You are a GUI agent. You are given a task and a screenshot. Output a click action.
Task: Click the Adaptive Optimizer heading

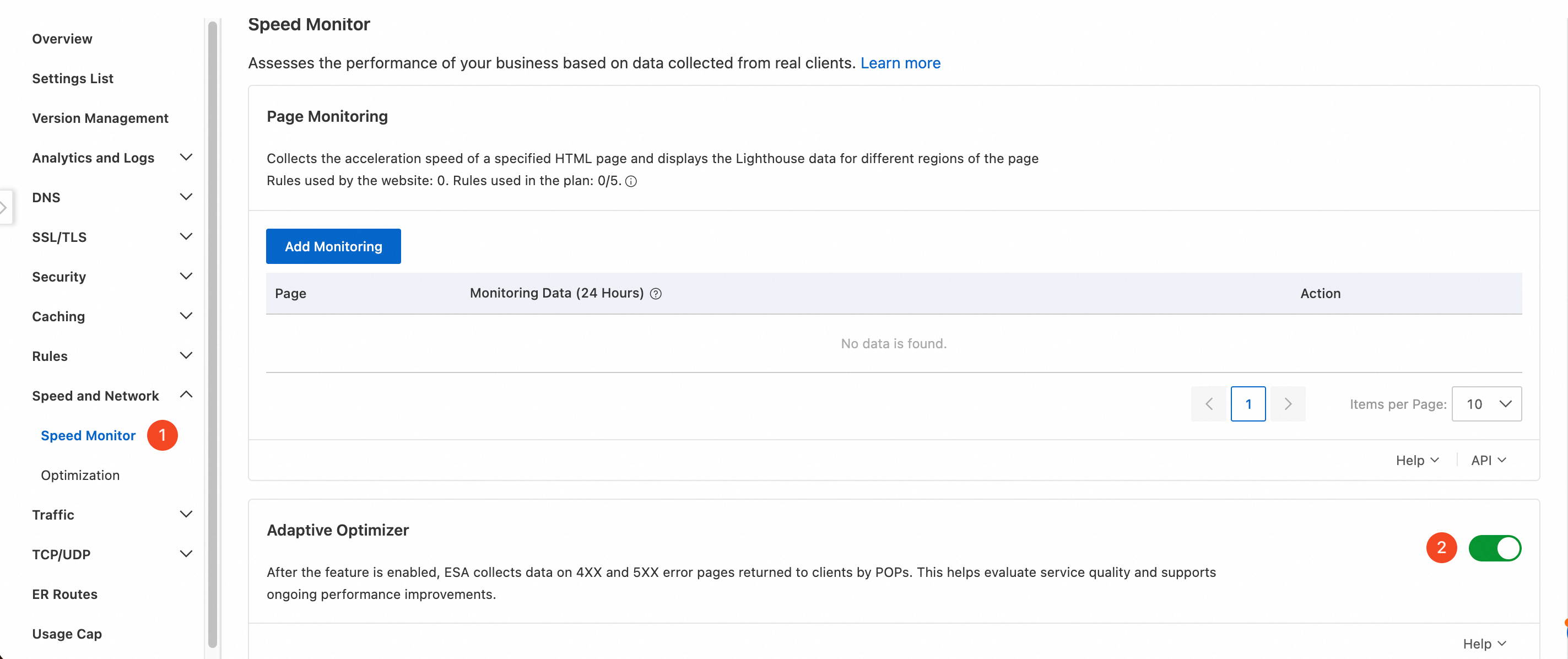[x=338, y=530]
